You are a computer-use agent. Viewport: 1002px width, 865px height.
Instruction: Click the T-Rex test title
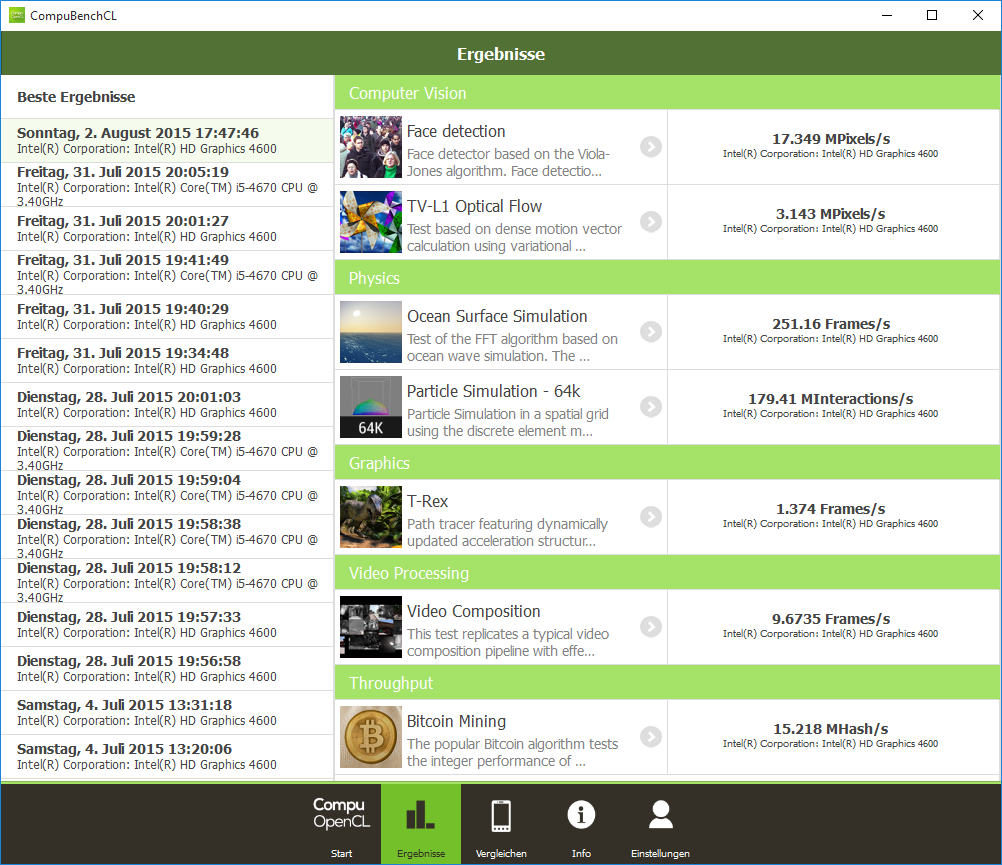(x=428, y=501)
